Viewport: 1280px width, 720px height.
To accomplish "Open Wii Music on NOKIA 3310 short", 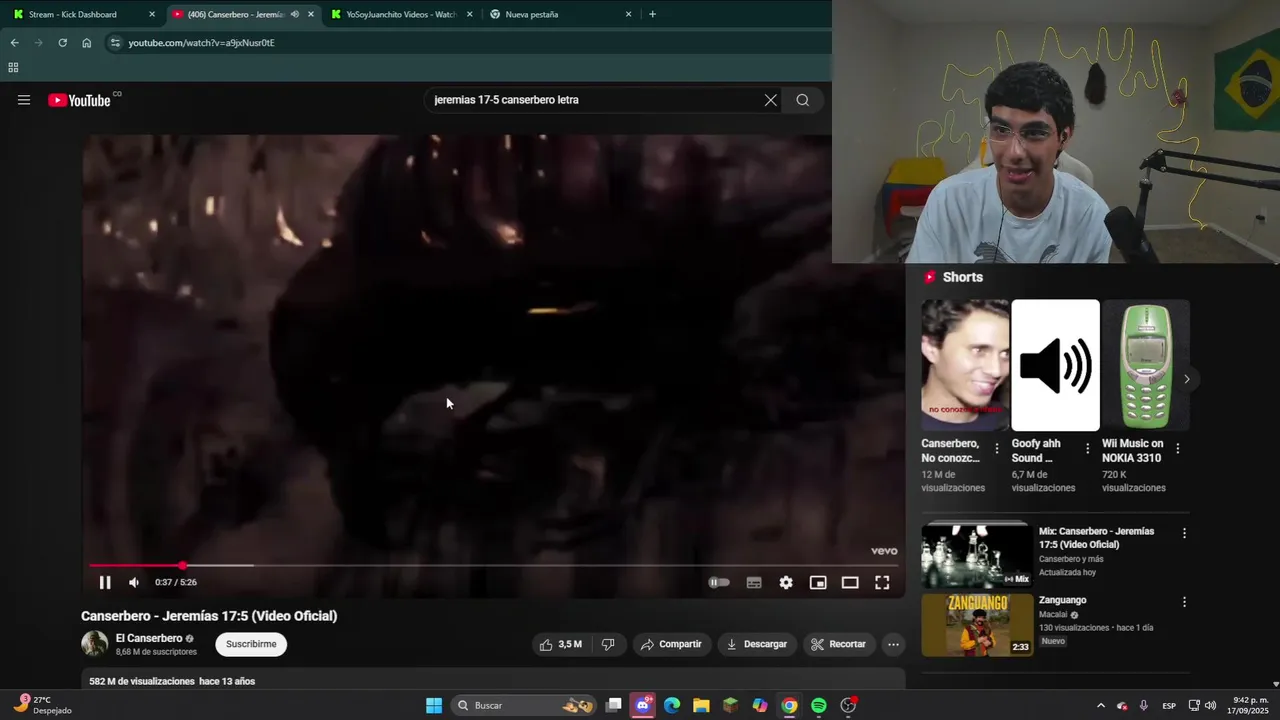I will 1146,365.
